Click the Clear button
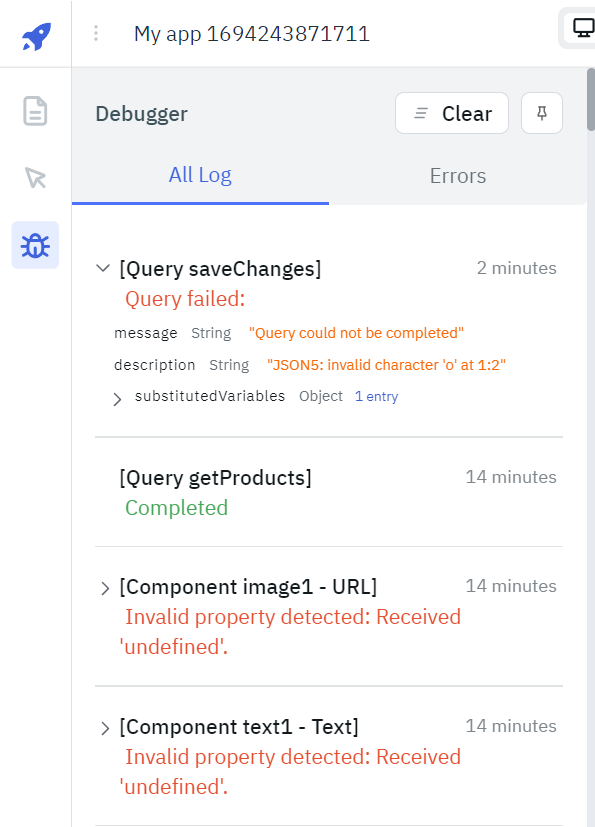 point(452,113)
